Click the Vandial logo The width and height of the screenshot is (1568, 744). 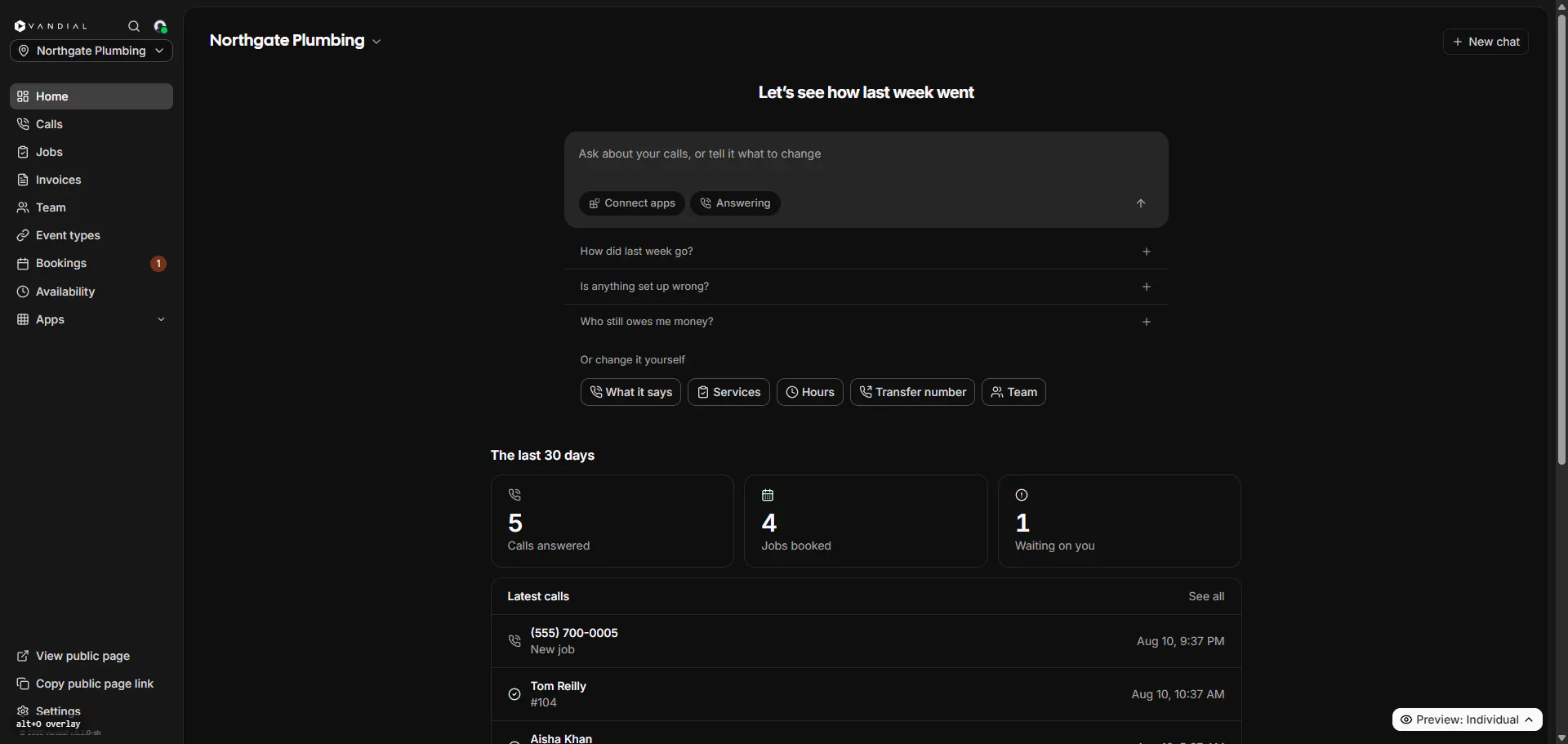coord(51,26)
